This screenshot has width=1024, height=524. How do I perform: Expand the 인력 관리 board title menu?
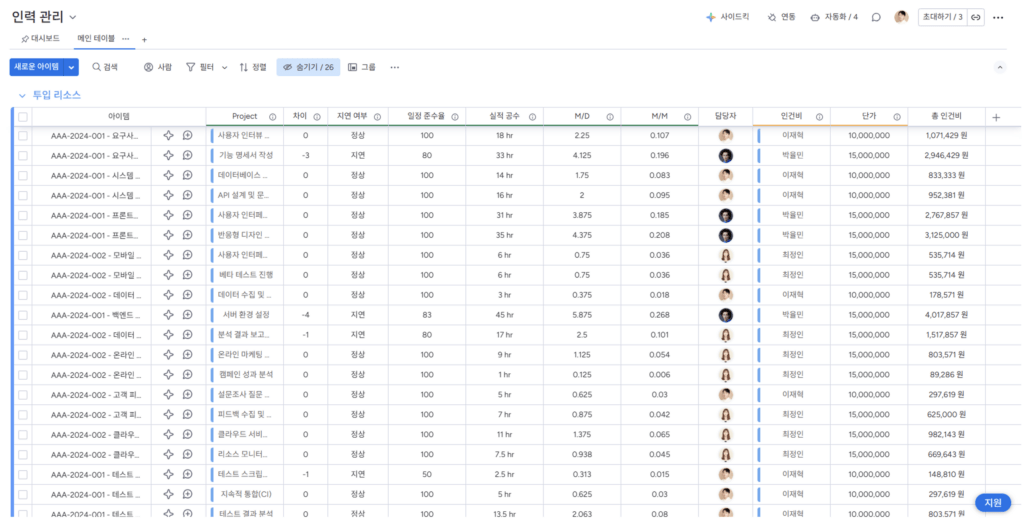73,17
